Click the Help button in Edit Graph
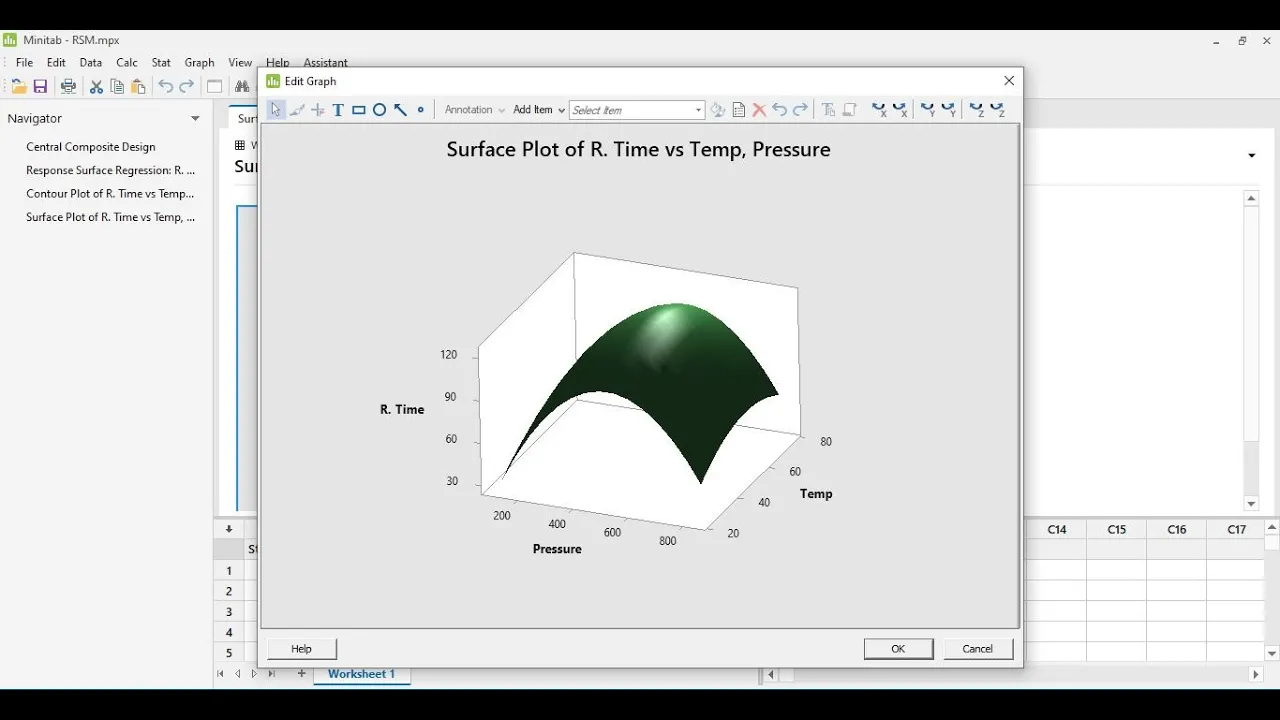The width and height of the screenshot is (1280, 720). tap(301, 649)
